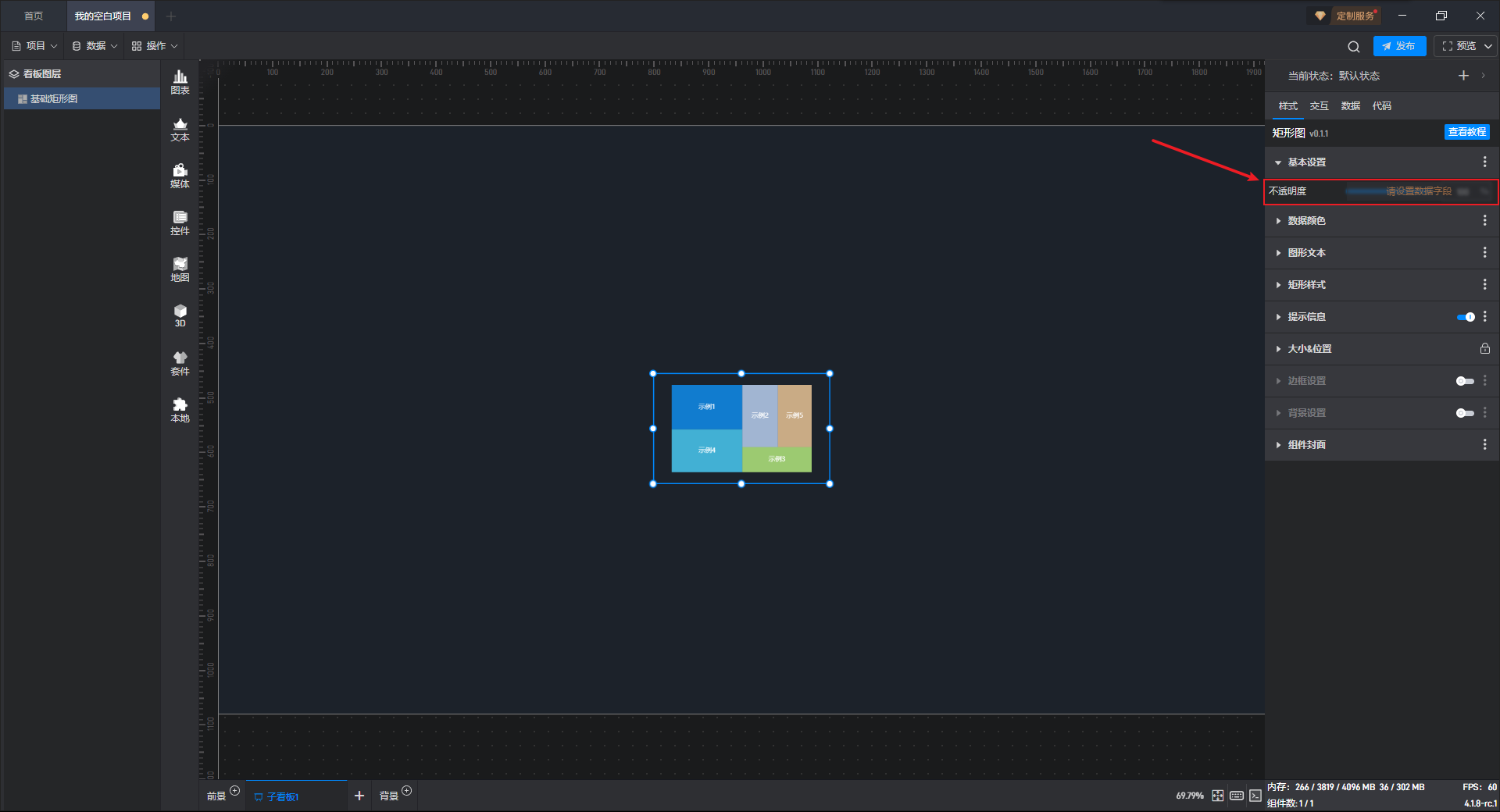Image resolution: width=1500 pixels, height=812 pixels.
Task: Expand the 数据颜色 section
Action: (x=1306, y=221)
